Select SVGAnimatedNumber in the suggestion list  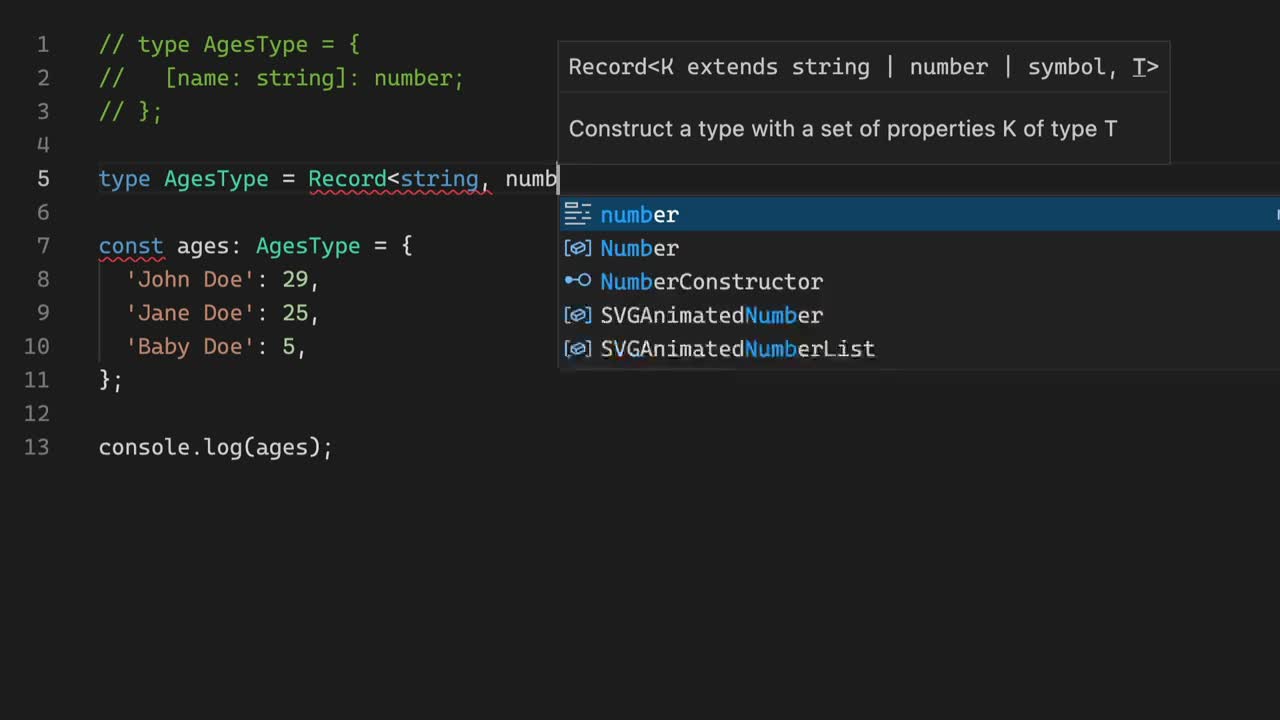pyautogui.click(x=711, y=315)
